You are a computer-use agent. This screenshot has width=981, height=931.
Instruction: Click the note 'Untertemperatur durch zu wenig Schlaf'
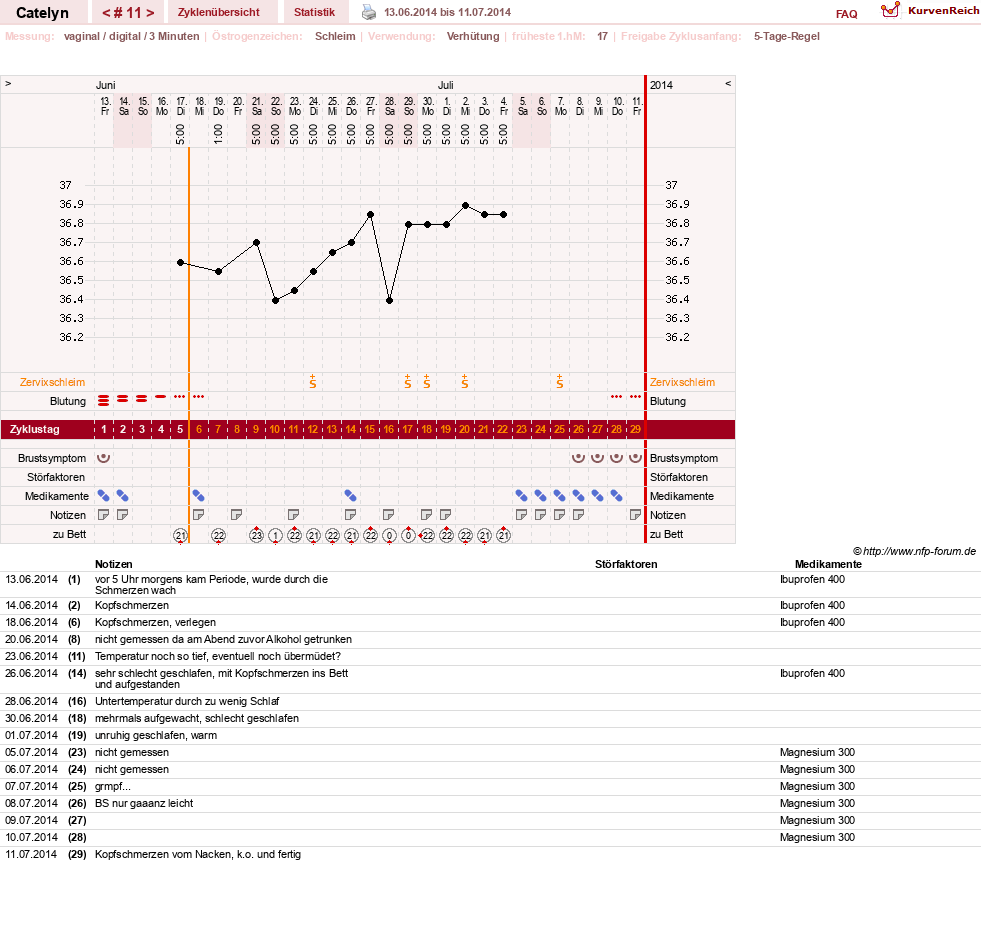click(187, 701)
